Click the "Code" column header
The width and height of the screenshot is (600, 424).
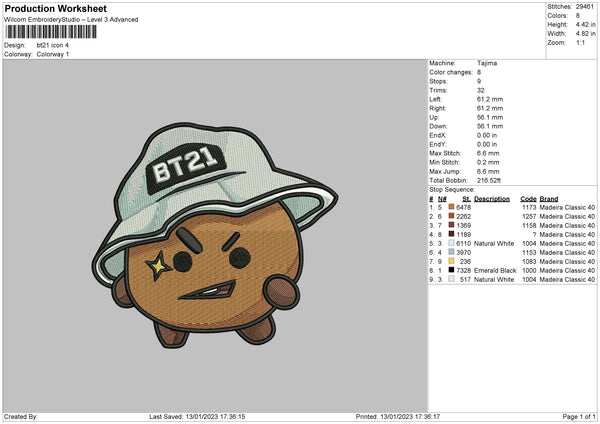528,199
